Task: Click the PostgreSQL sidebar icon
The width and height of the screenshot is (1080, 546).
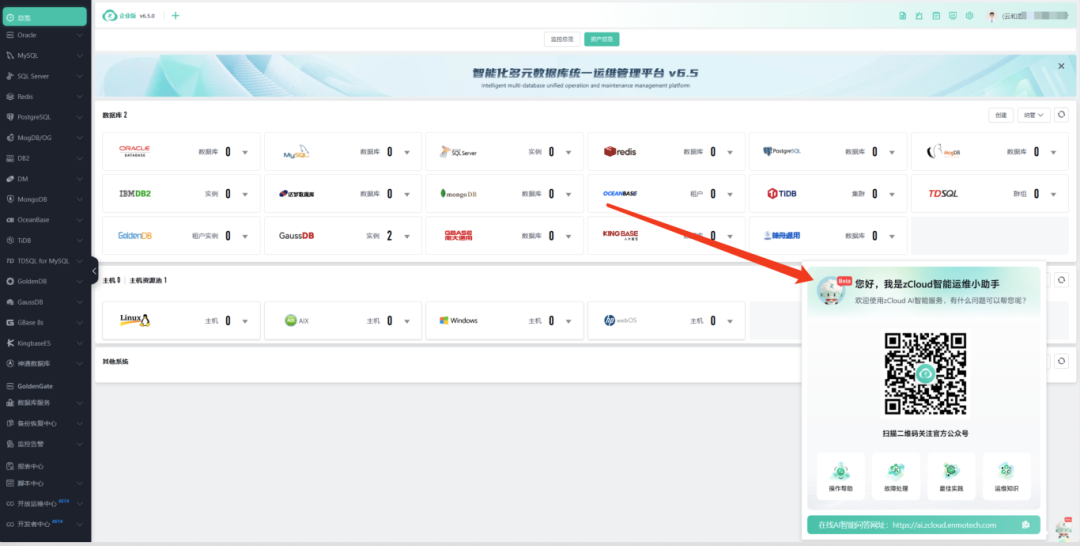Action: (10, 117)
